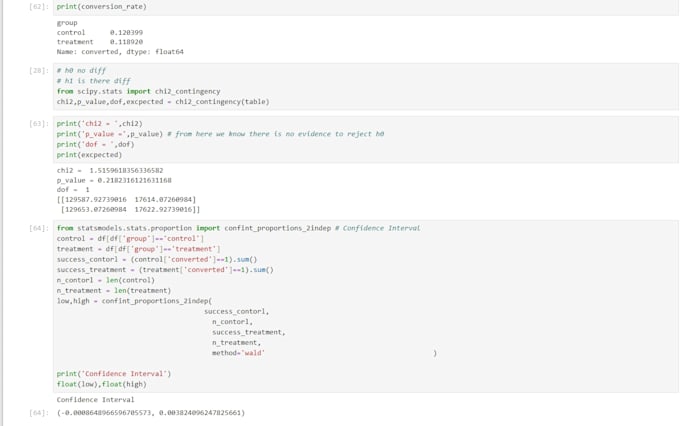The width and height of the screenshot is (680, 426).
Task: Click the print('dof = ',dof) line
Action: click(95, 144)
